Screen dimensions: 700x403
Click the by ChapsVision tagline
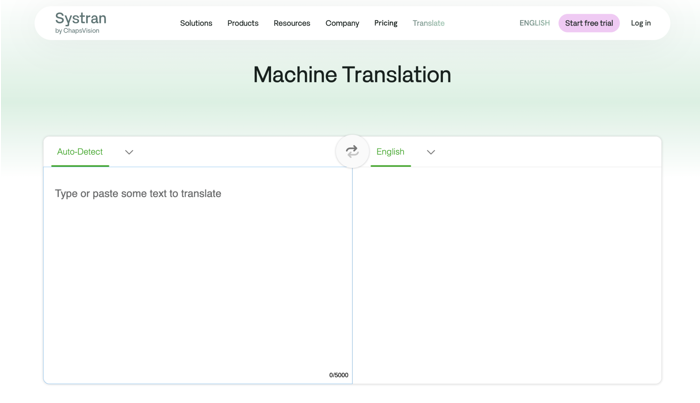tap(78, 31)
